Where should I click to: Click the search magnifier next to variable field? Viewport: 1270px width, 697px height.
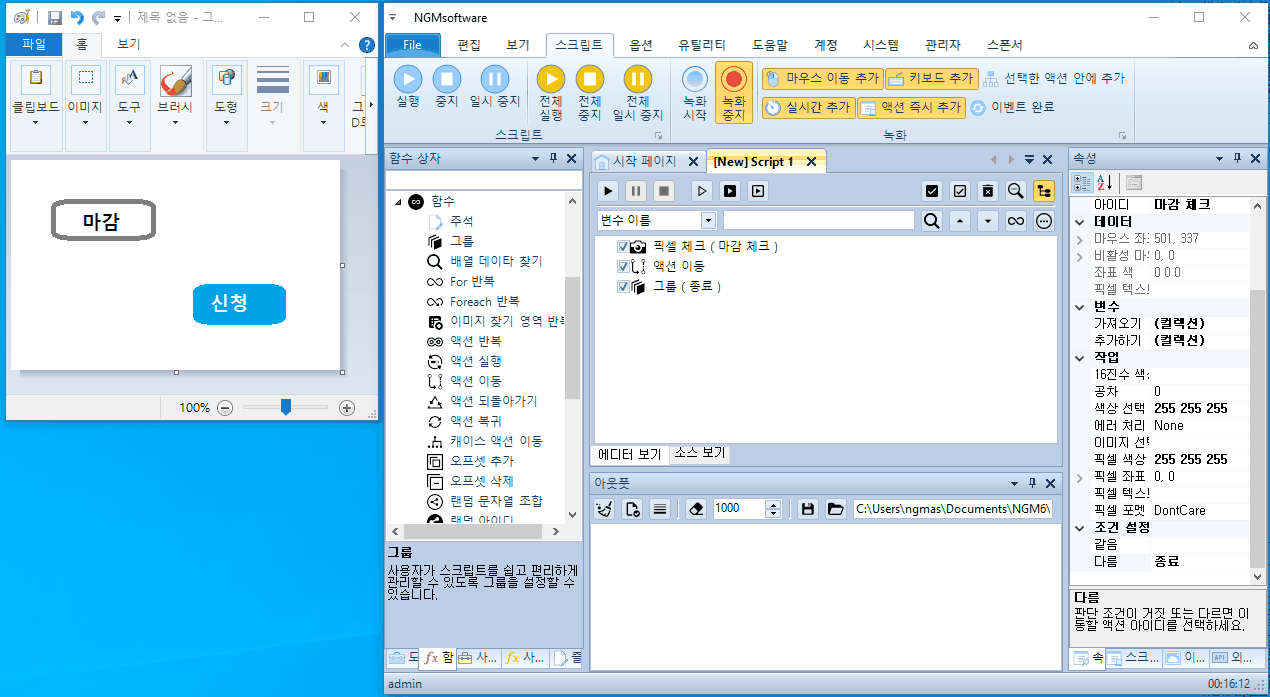[932, 220]
